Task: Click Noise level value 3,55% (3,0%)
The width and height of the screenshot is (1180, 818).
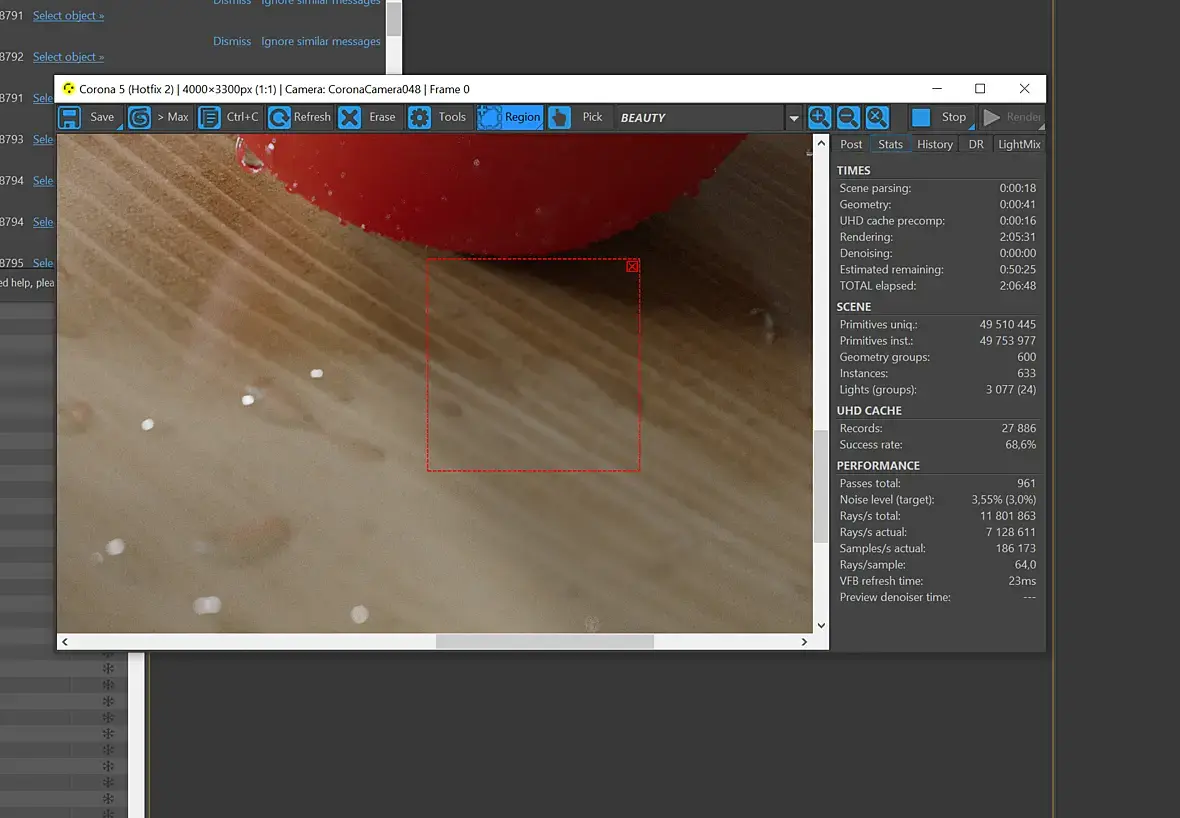Action: click(1003, 500)
